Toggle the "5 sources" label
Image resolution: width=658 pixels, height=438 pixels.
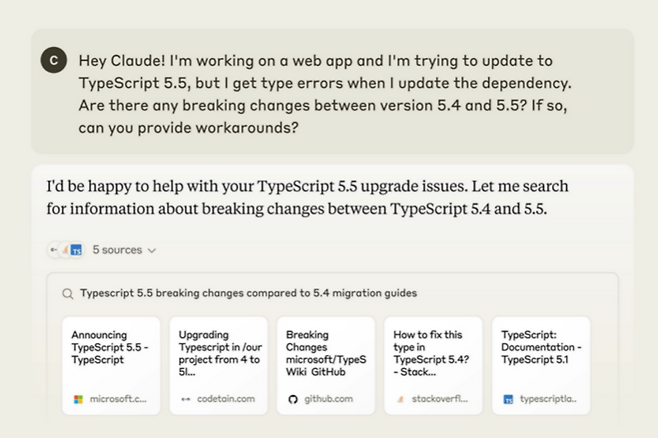[116, 249]
